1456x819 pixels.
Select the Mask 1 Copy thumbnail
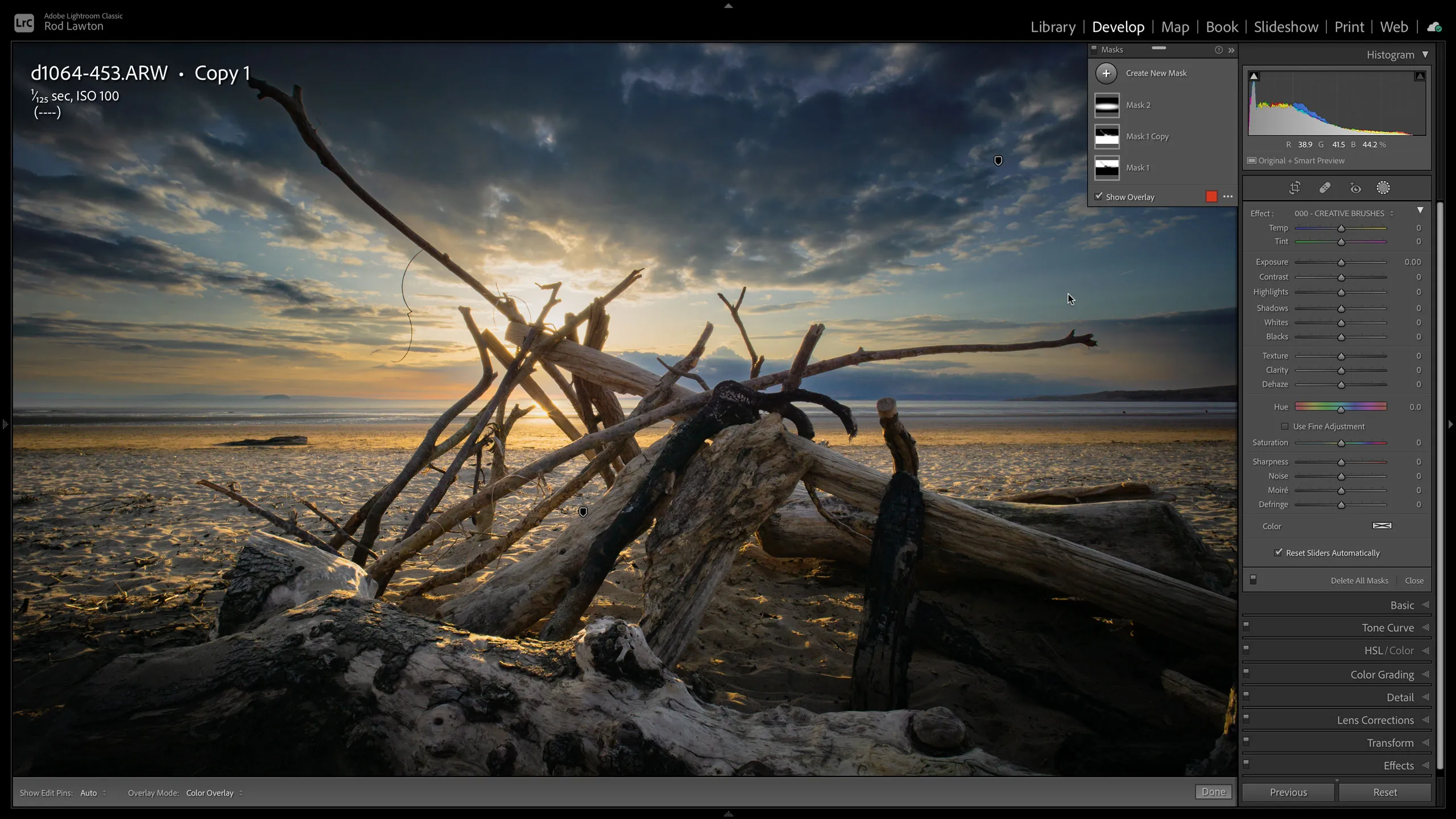coord(1107,136)
